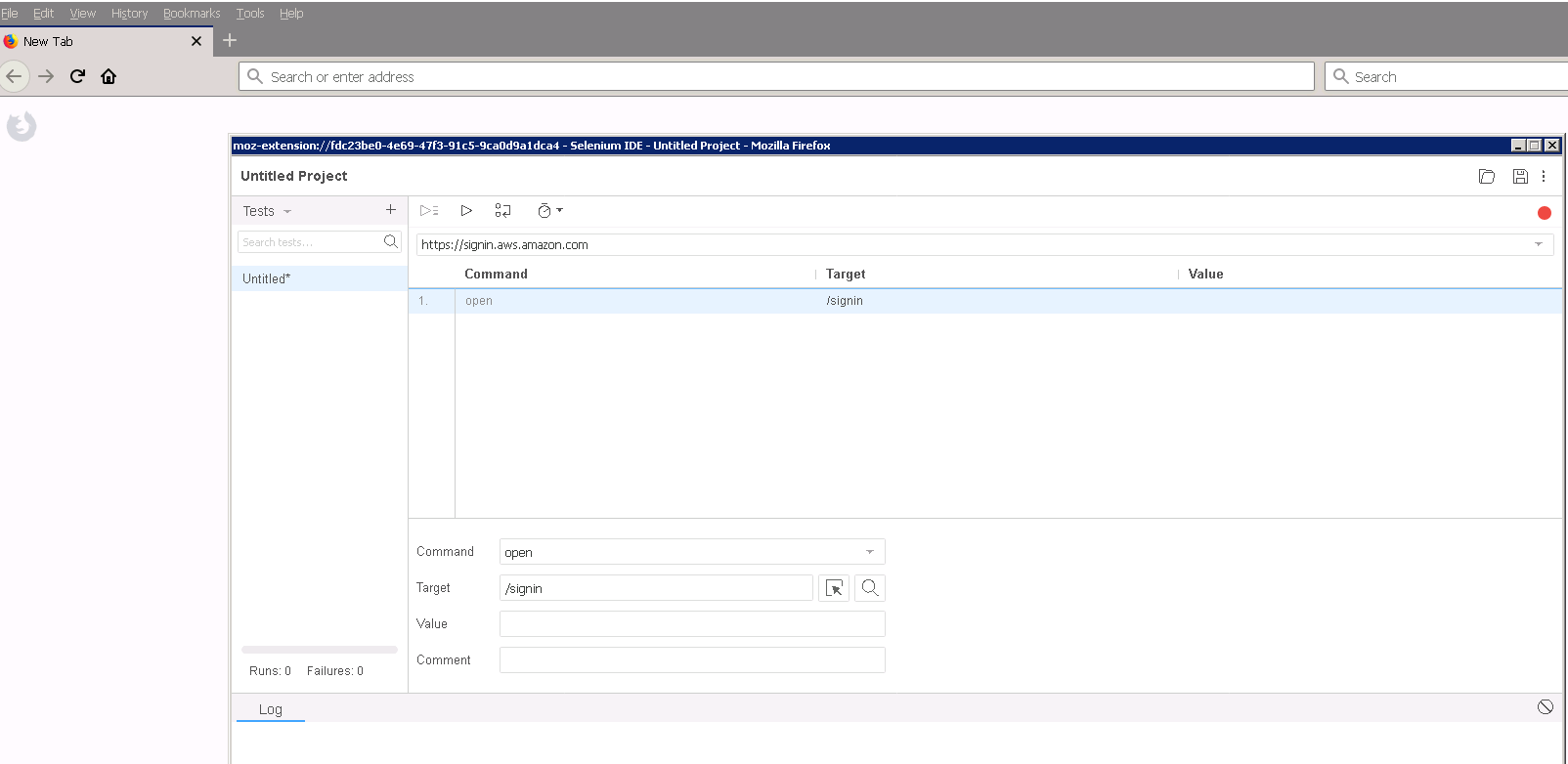Click the Firefox forward arrow

coord(46,76)
